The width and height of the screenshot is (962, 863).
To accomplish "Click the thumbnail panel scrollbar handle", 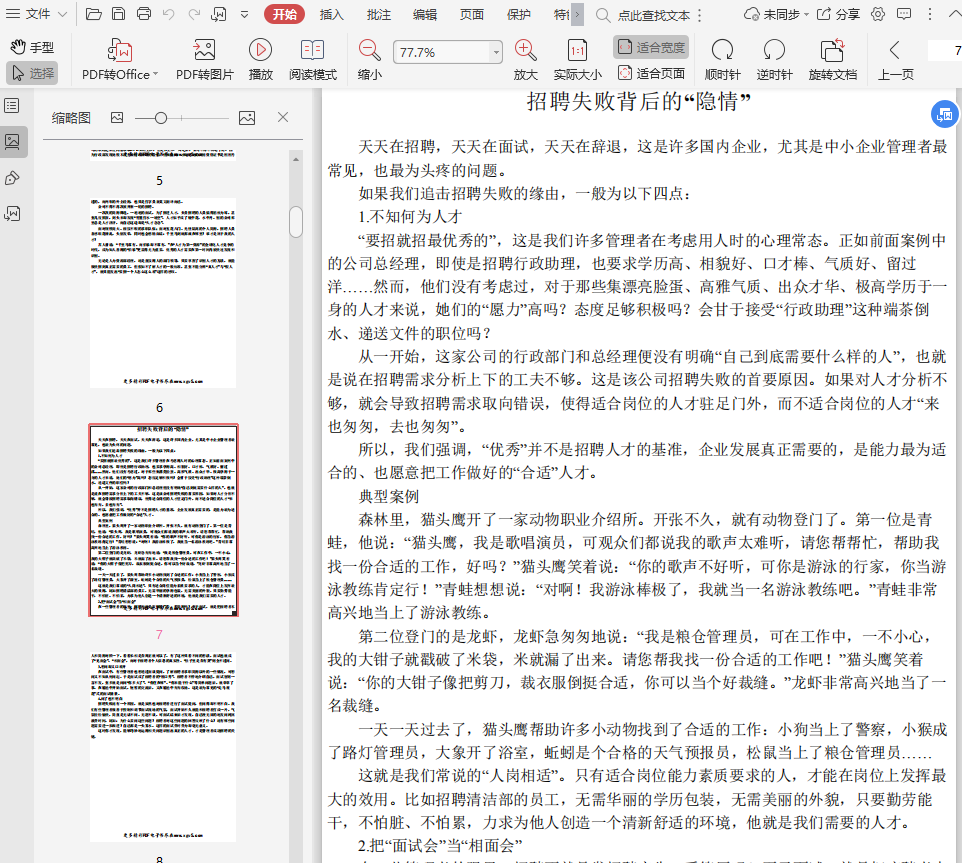I will point(296,222).
